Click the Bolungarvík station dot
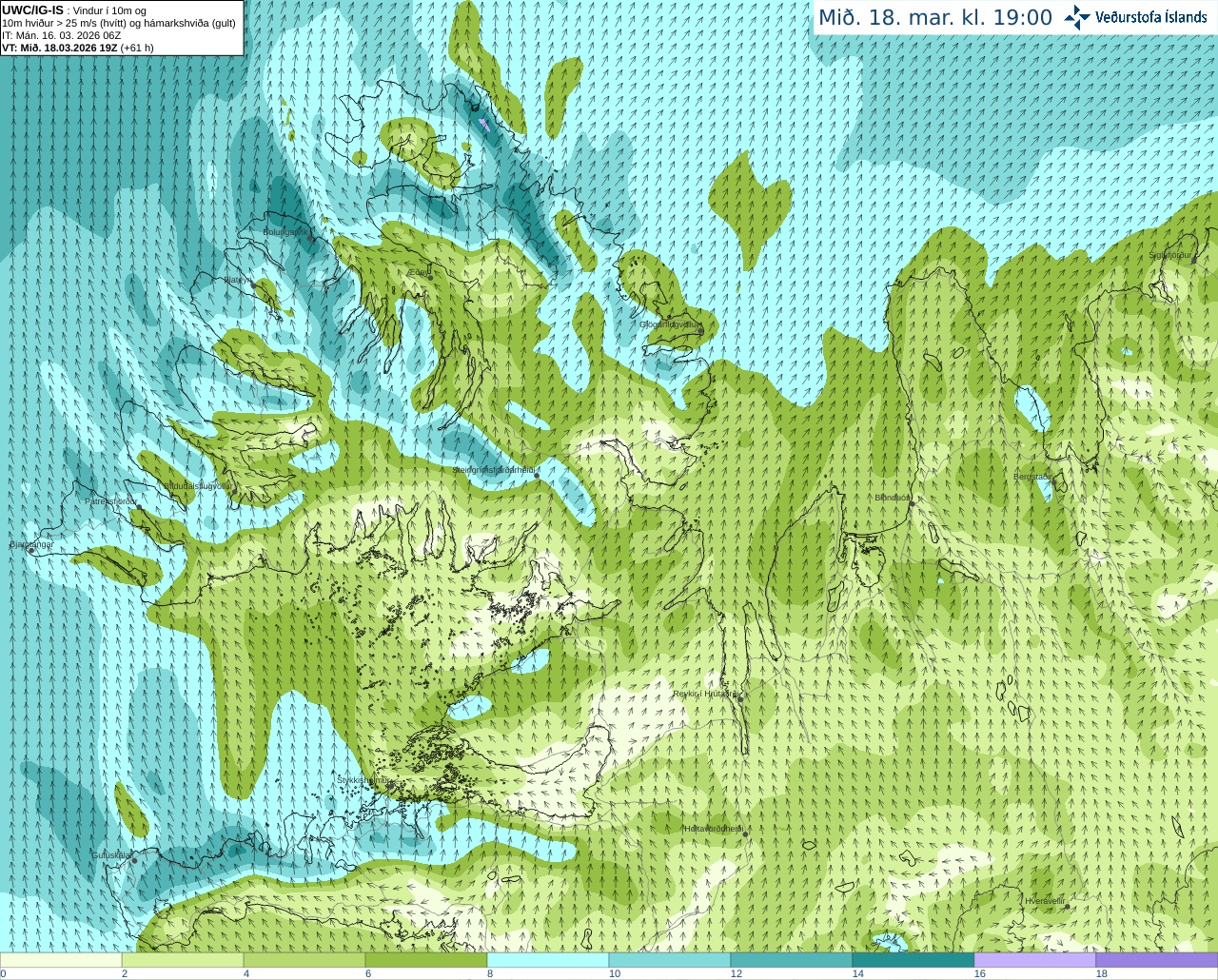This screenshot has width=1218, height=980. [x=311, y=239]
